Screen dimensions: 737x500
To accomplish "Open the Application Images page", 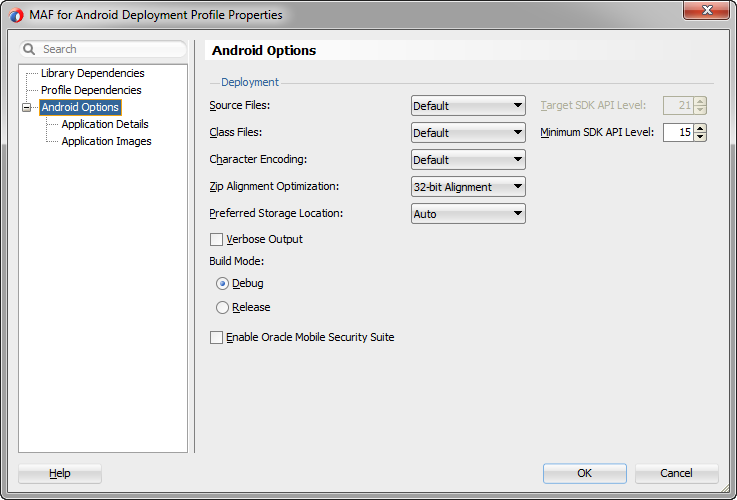I will pyautogui.click(x=106, y=141).
